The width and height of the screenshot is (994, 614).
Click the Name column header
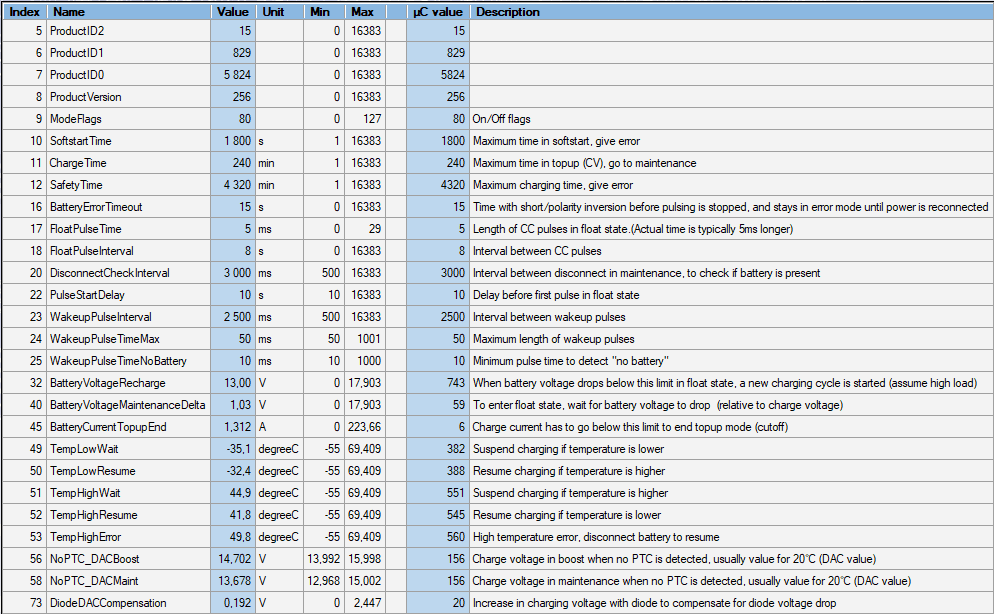click(x=128, y=12)
